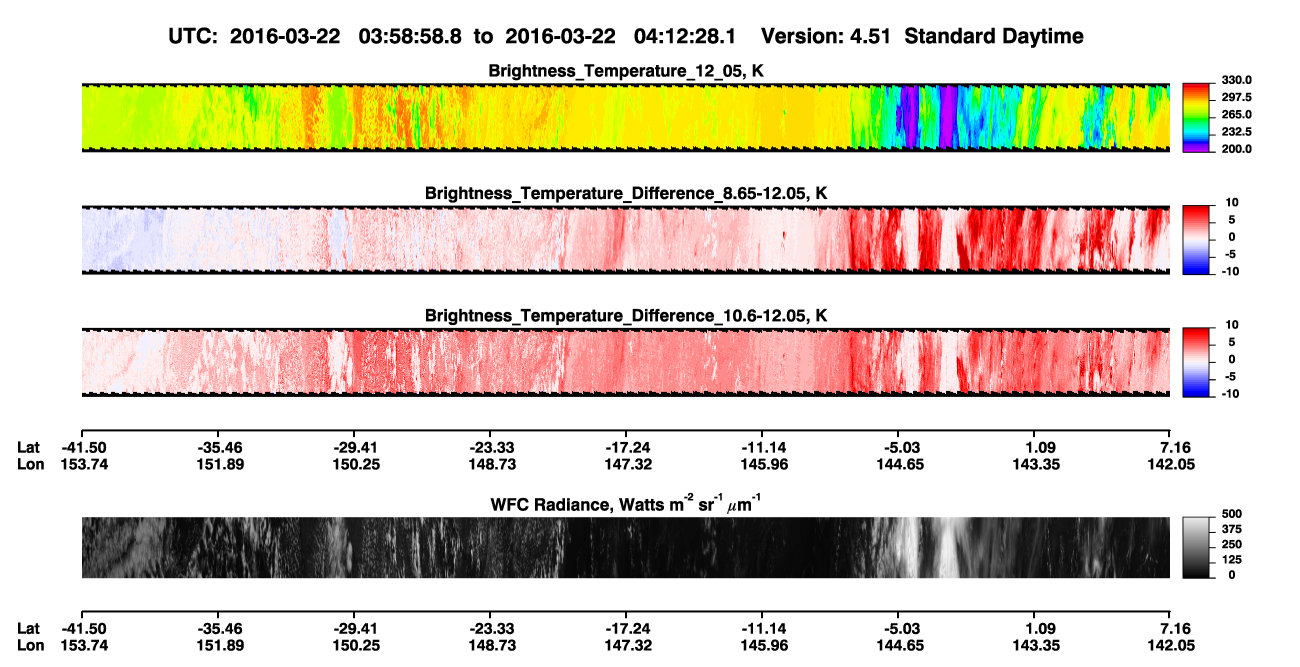
Task: Click longitude 151.89 on axis under 10.6-12.05 plot
Action: pyautogui.click(x=219, y=465)
